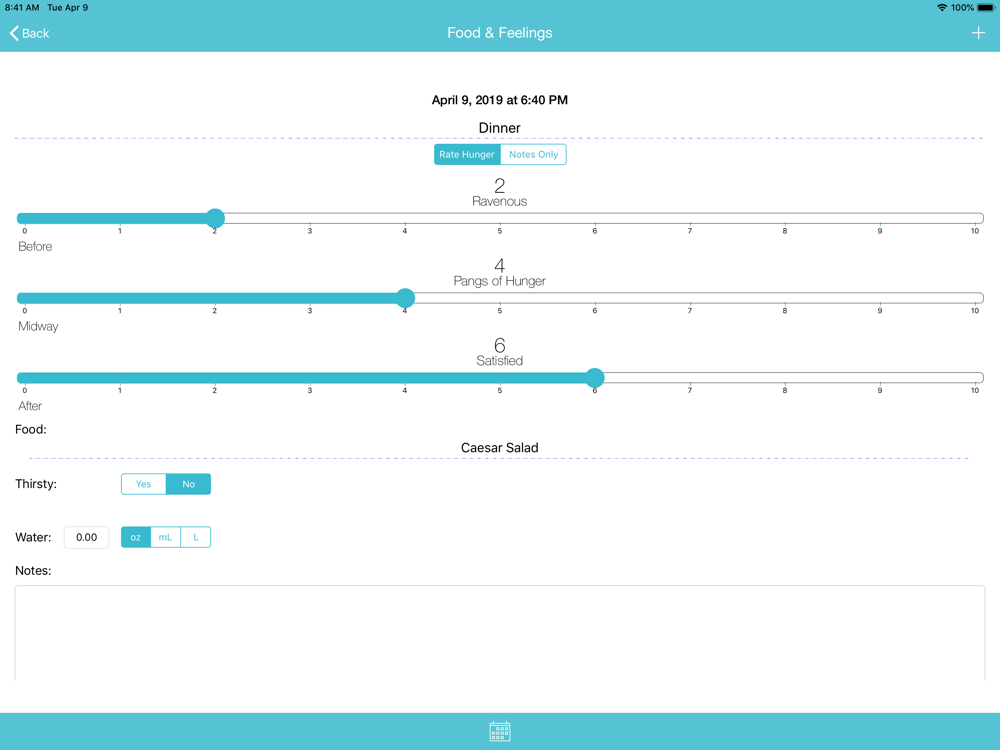
Task: Tap the Dinner meal name field
Action: click(499, 128)
